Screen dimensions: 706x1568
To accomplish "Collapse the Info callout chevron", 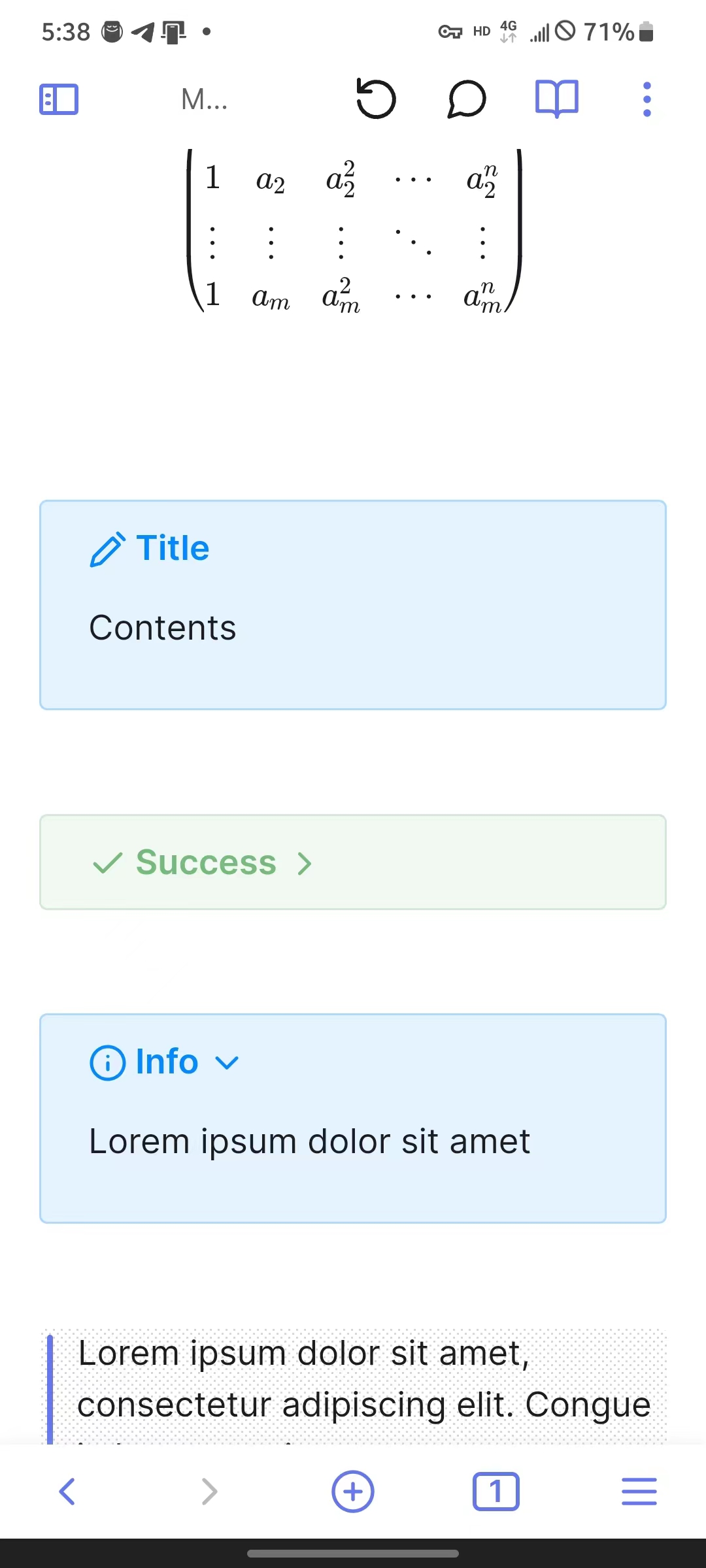I will [x=227, y=1063].
